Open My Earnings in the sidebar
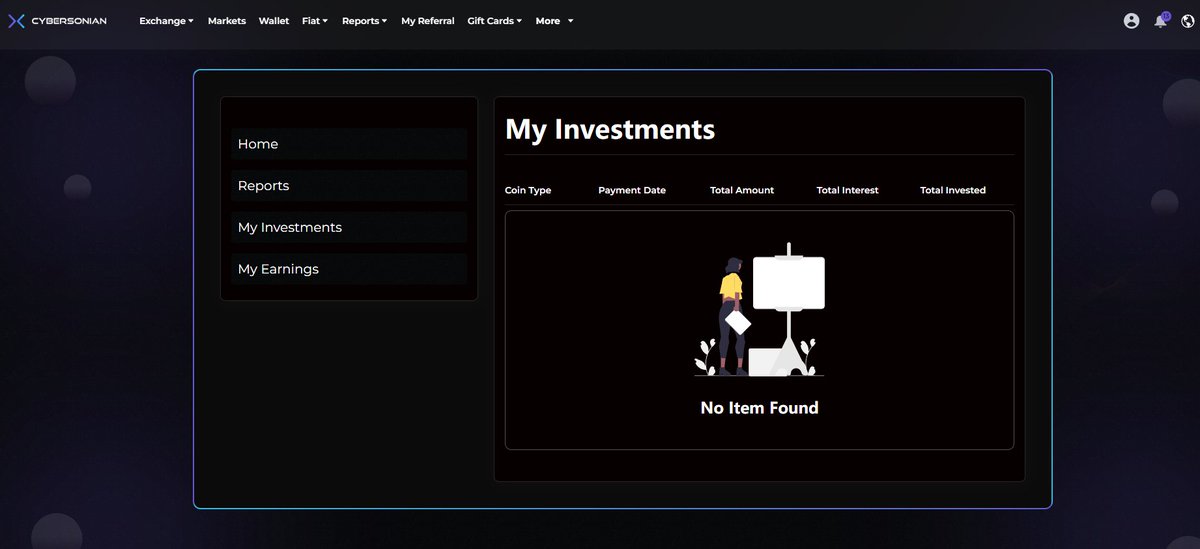This screenshot has height=549, width=1200. click(x=349, y=269)
